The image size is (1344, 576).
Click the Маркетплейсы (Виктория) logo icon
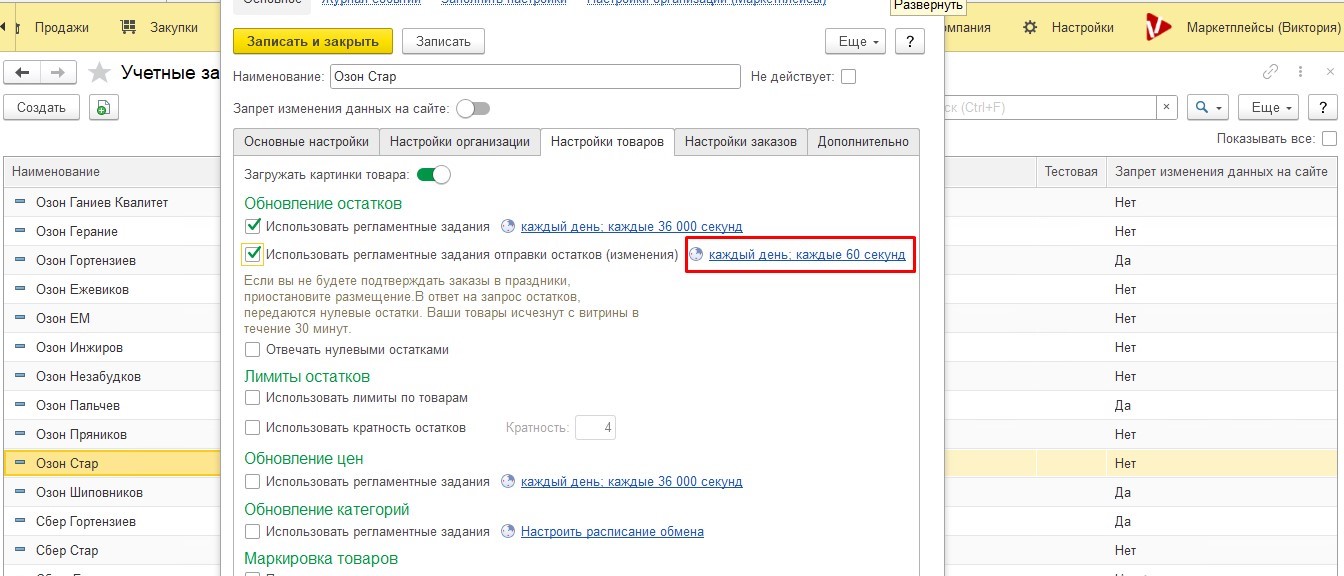(1159, 28)
